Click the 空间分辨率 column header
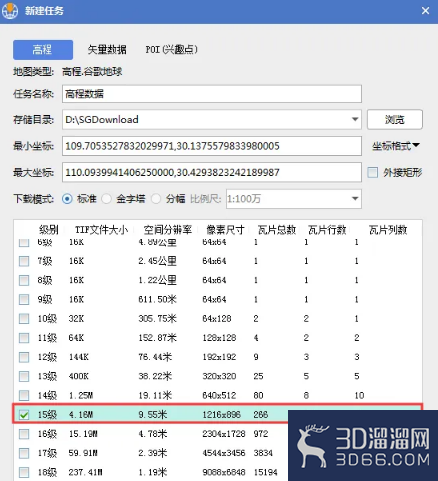Image resolution: width=438 pixels, height=481 pixels. (168, 230)
